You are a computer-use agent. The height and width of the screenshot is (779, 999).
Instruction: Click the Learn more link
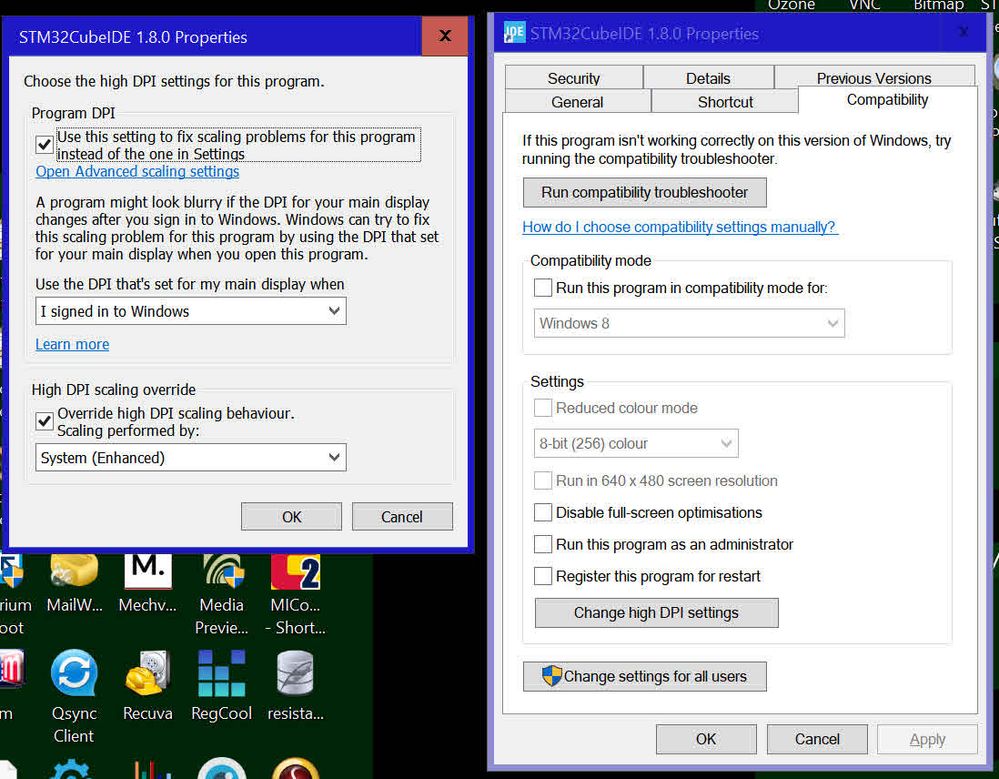(72, 344)
